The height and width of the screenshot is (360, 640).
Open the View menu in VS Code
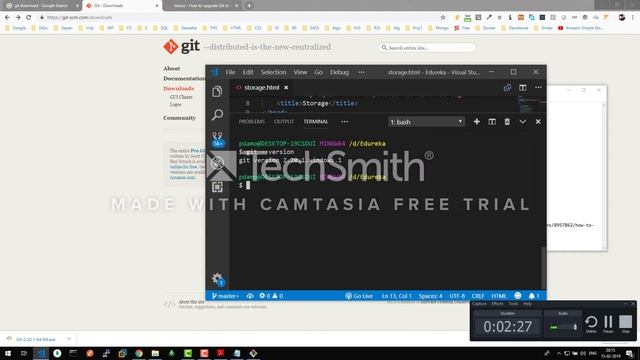tap(300, 72)
